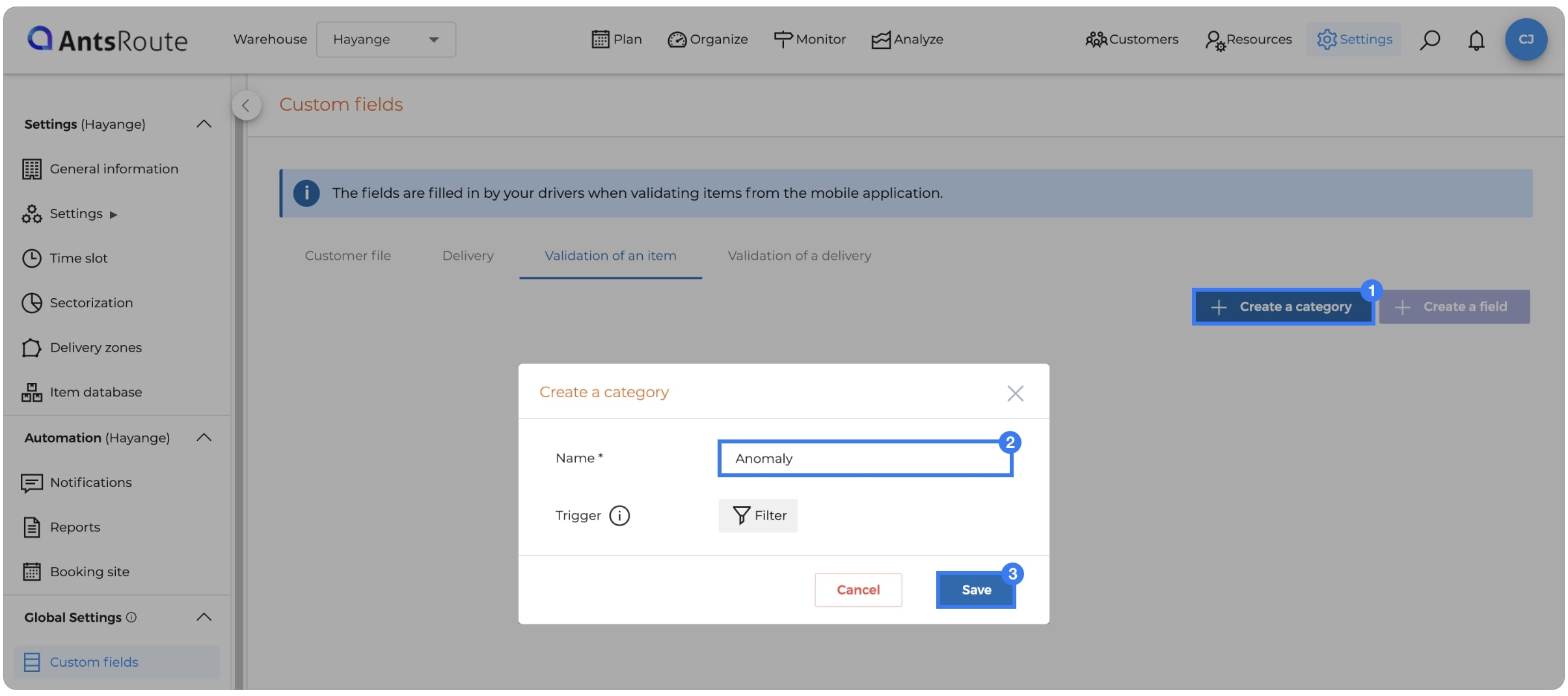Open the Monitor menu
The height and width of the screenshot is (696, 1568).
click(x=809, y=39)
